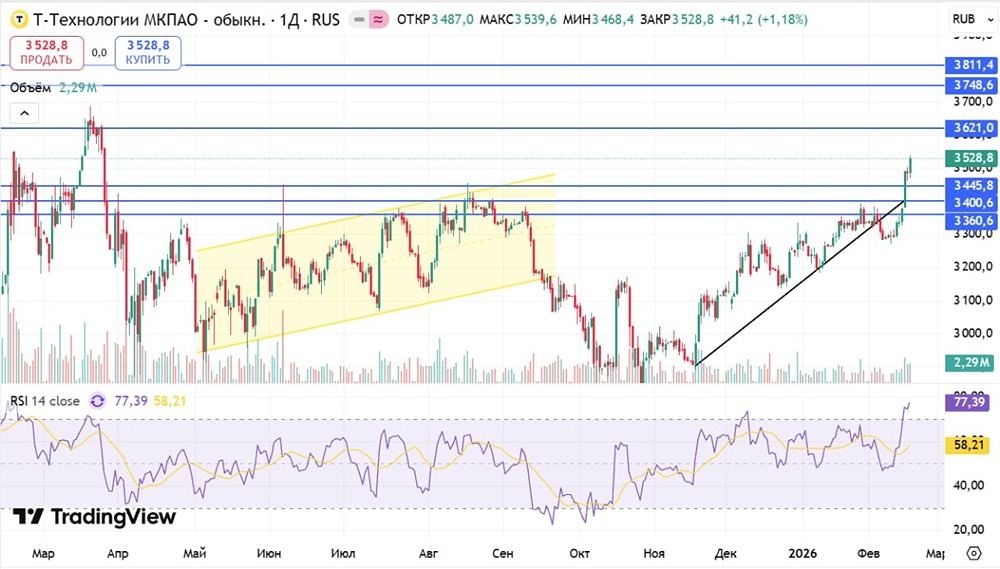Click the ЗАКР closing price value
1000x569 pixels.
(x=693, y=20)
